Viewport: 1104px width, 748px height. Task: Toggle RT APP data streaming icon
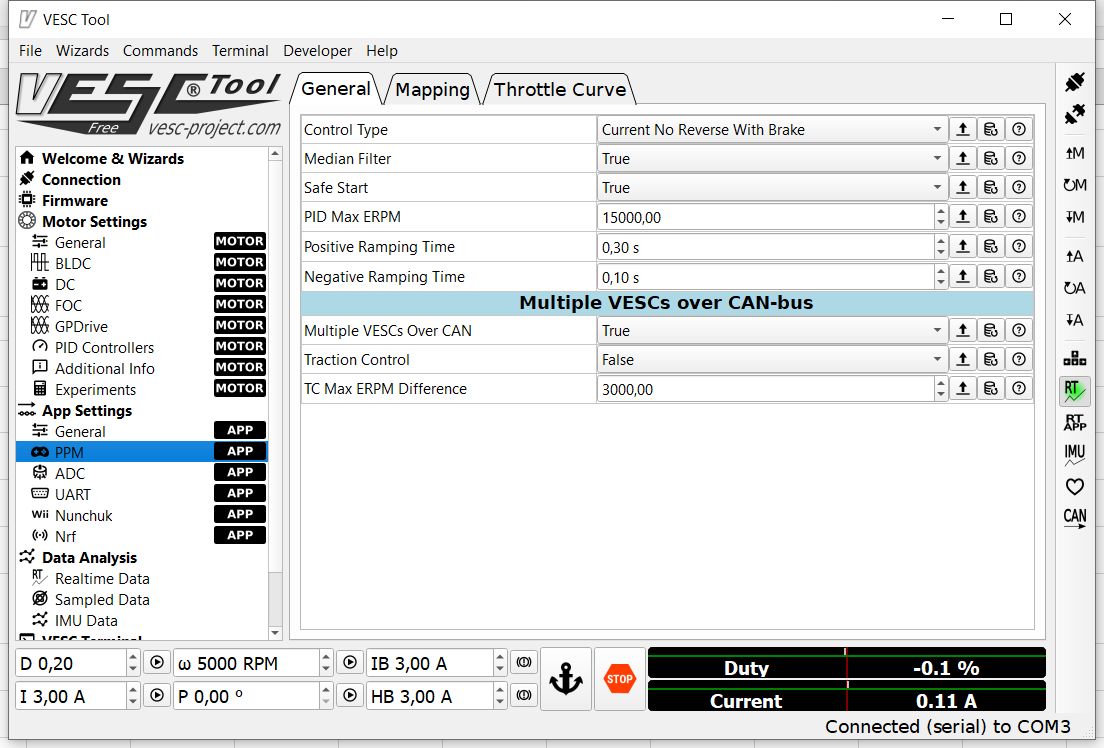pyautogui.click(x=1074, y=423)
